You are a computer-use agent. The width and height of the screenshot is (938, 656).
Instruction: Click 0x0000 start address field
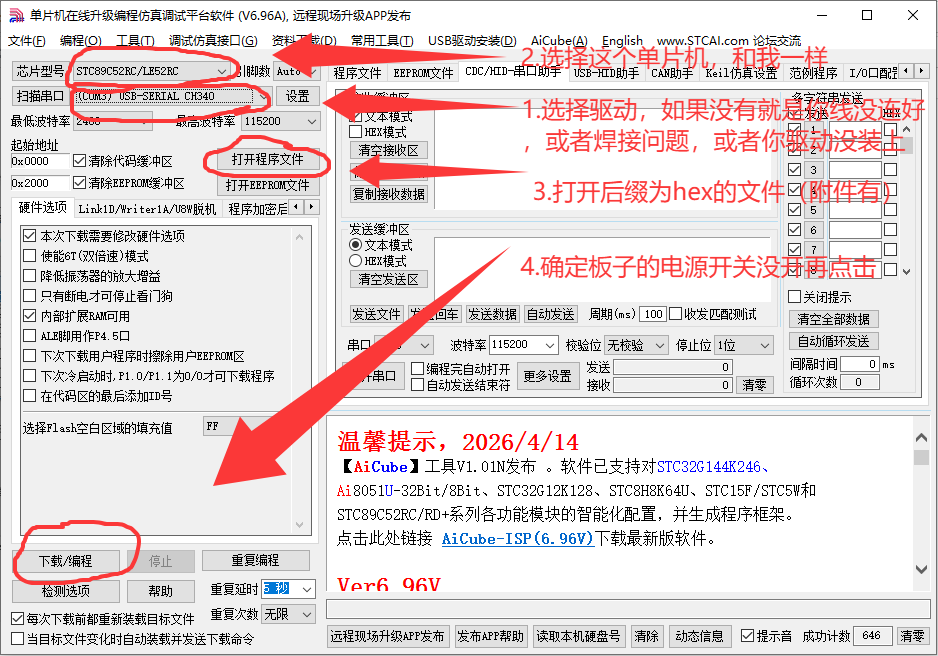[x=40, y=161]
